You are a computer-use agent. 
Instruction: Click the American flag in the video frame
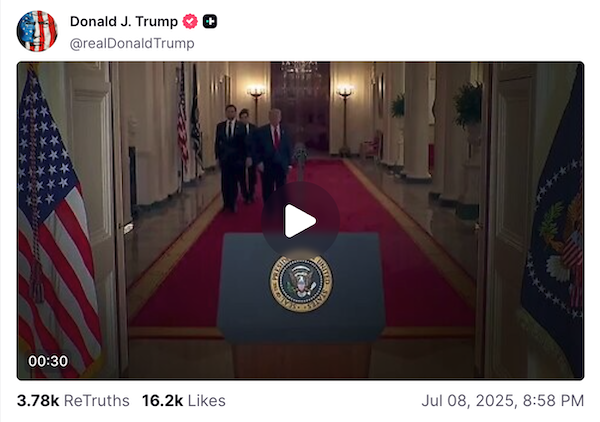tap(57, 224)
